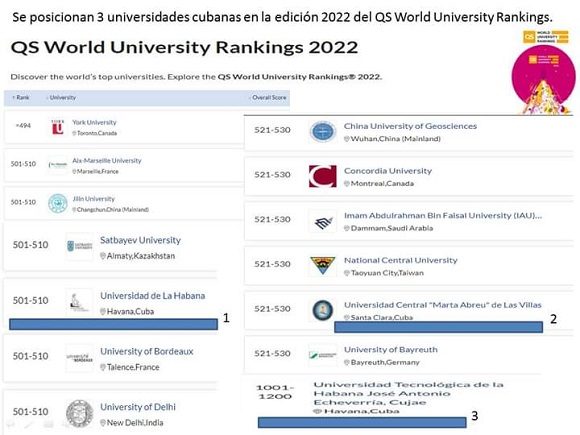This screenshot has width=580, height=435.
Task: Click the QS World University Rankings 2022 heading
Action: point(184,47)
